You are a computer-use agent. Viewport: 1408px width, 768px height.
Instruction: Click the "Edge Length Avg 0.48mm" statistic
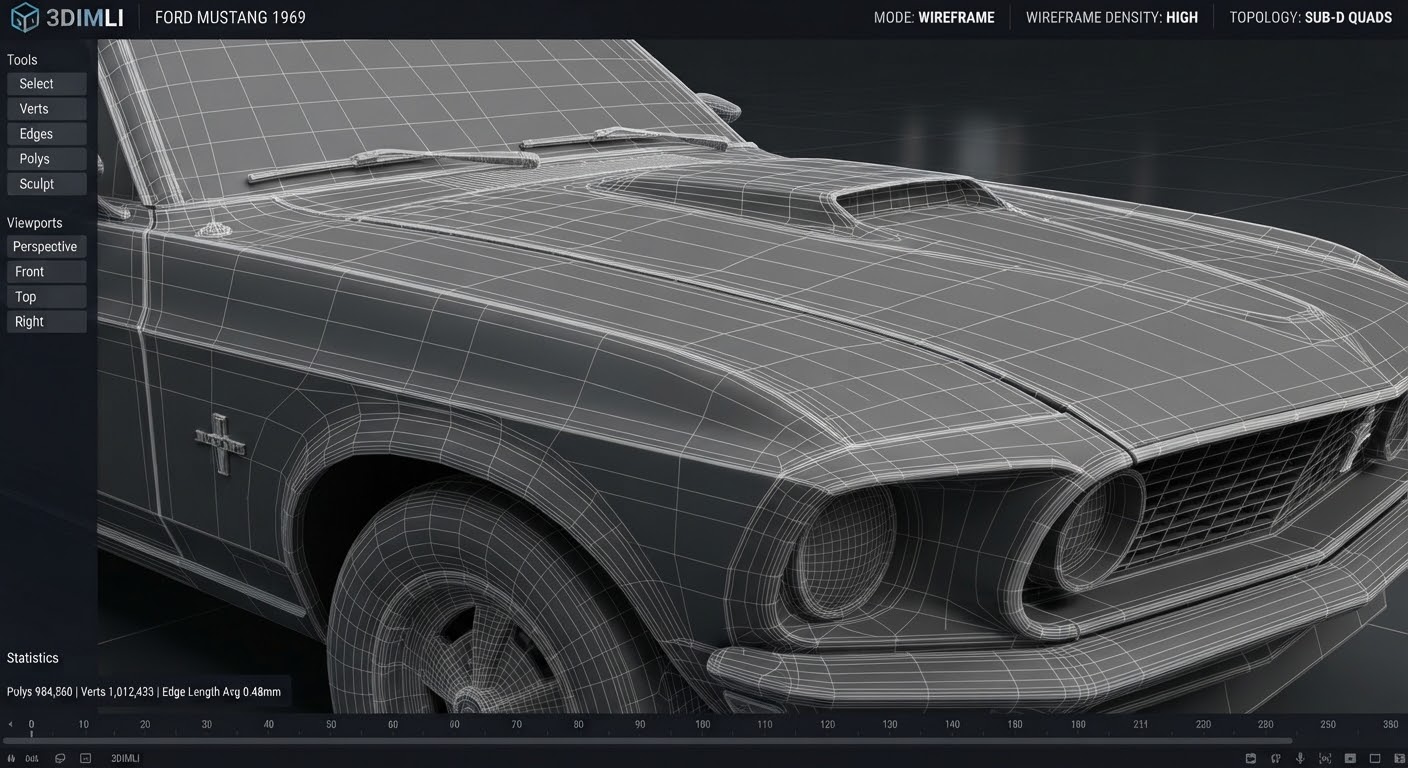point(222,691)
